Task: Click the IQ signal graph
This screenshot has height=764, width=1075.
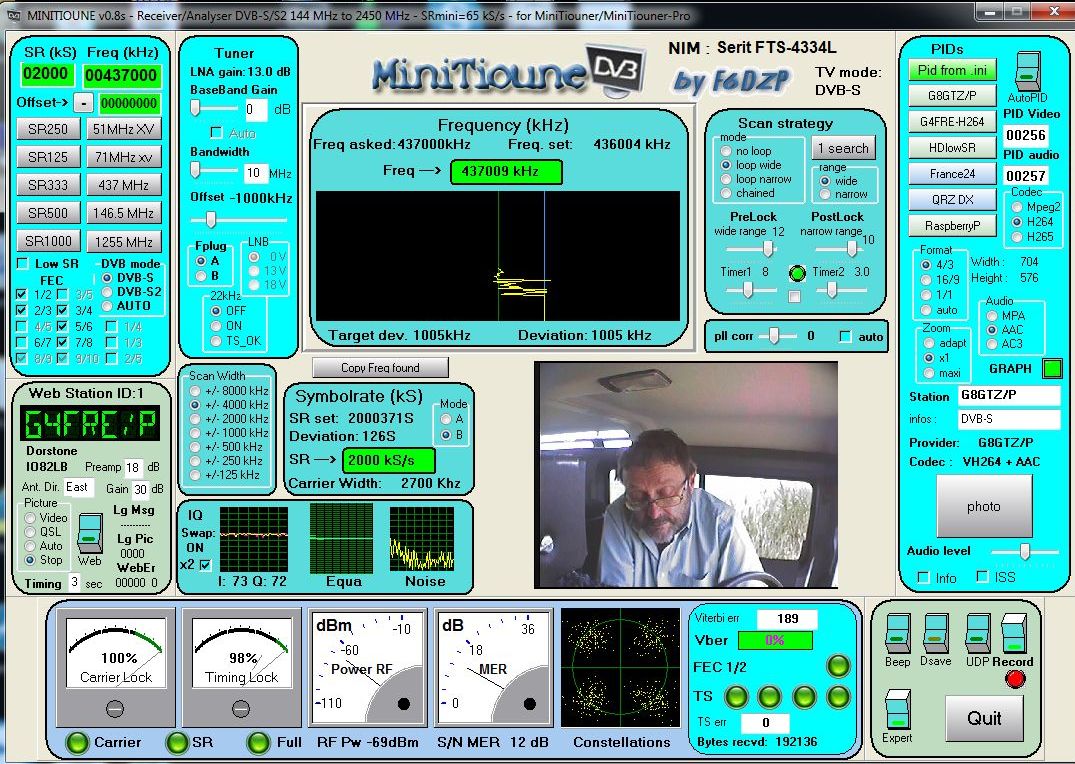Action: tap(254, 539)
